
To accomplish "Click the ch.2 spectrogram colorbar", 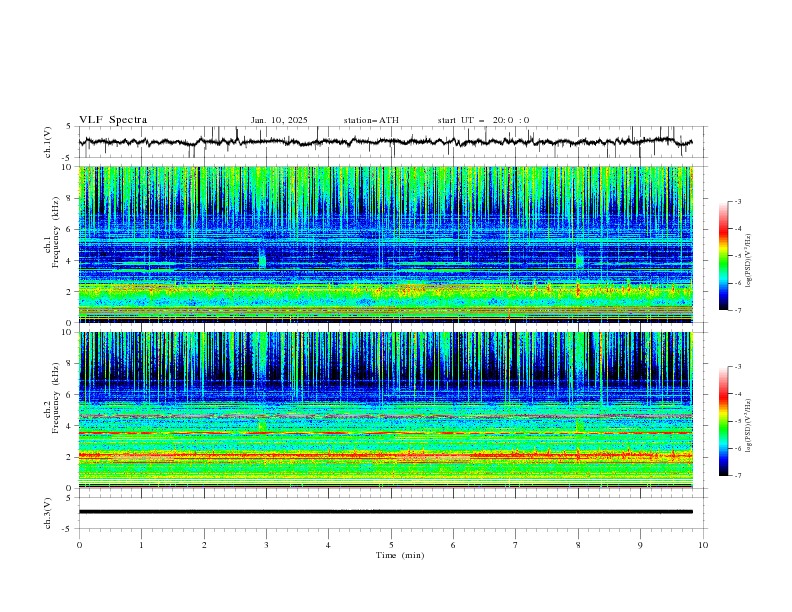I will tap(723, 421).
